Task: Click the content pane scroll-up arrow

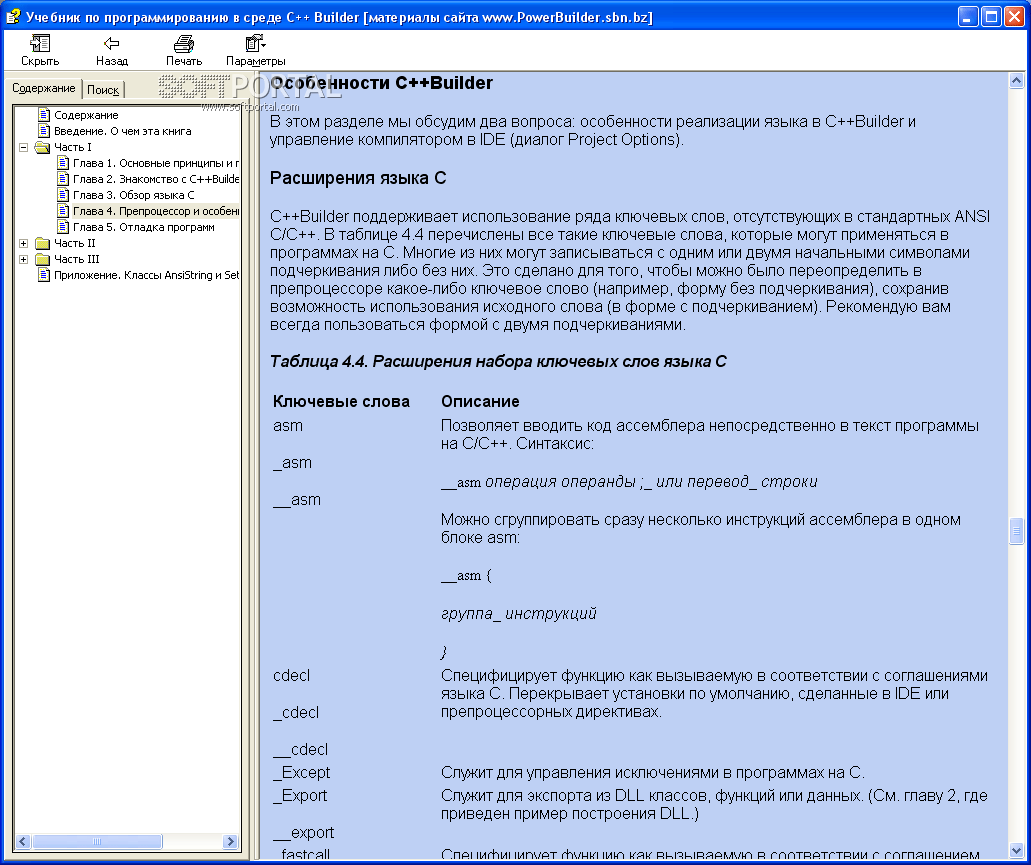Action: (1016, 81)
